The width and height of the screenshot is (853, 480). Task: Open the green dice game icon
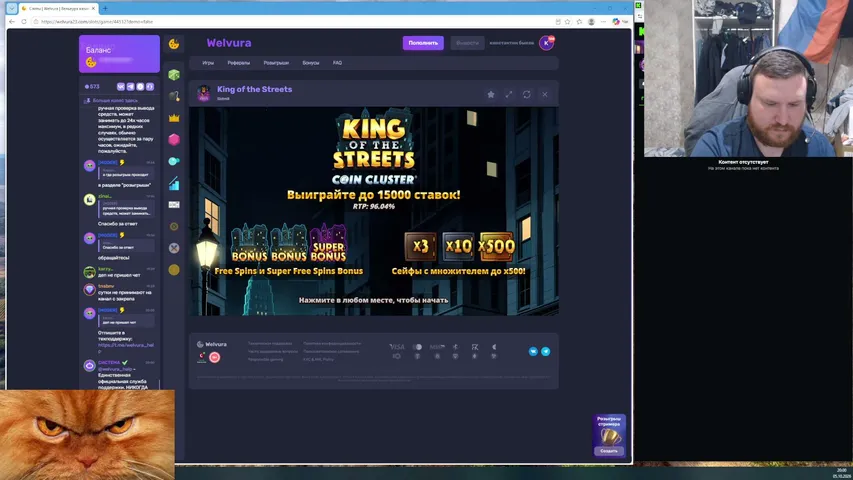(x=174, y=75)
